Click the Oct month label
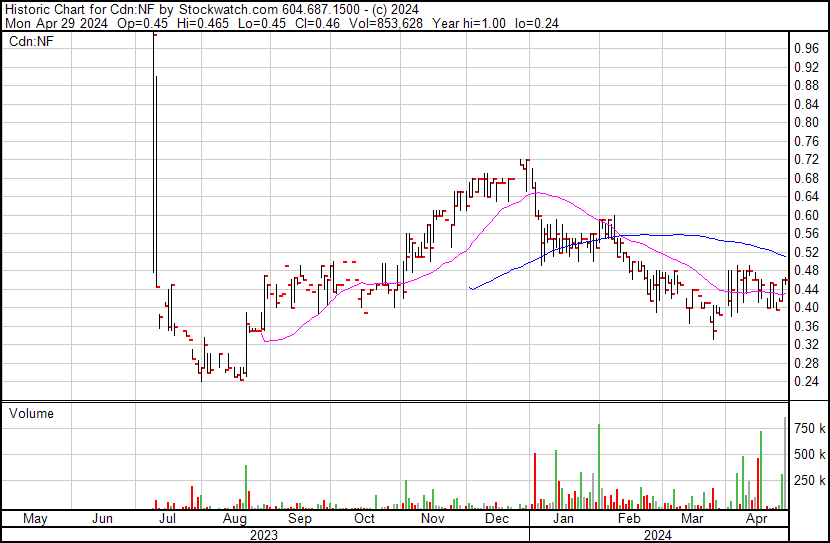 364,518
